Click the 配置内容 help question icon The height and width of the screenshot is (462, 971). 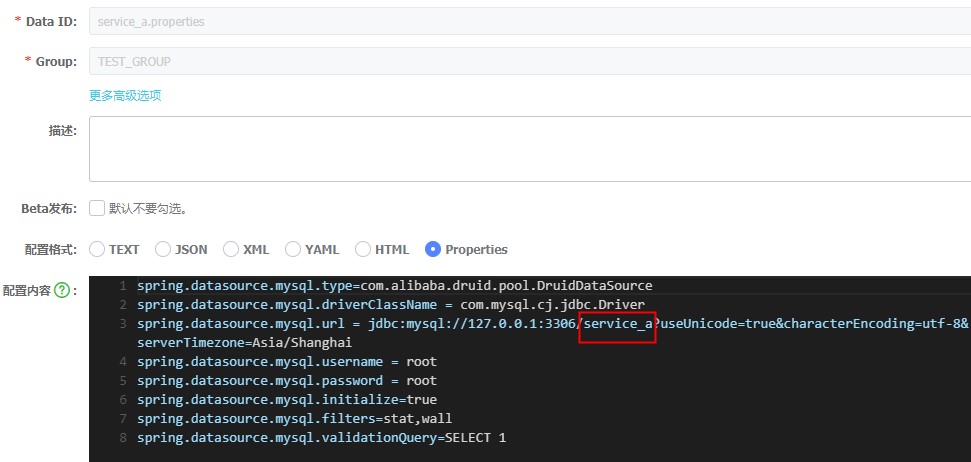[x=61, y=290]
